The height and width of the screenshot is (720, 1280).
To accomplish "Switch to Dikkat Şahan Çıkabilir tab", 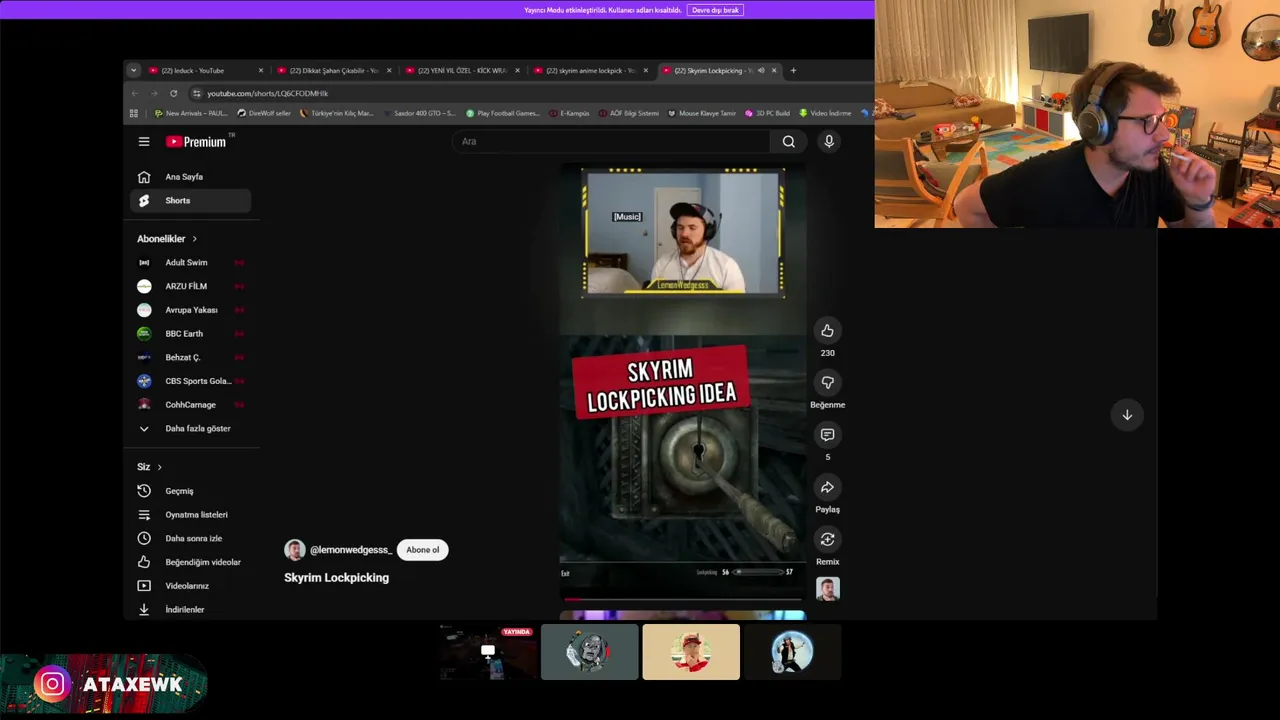I will pos(333,70).
